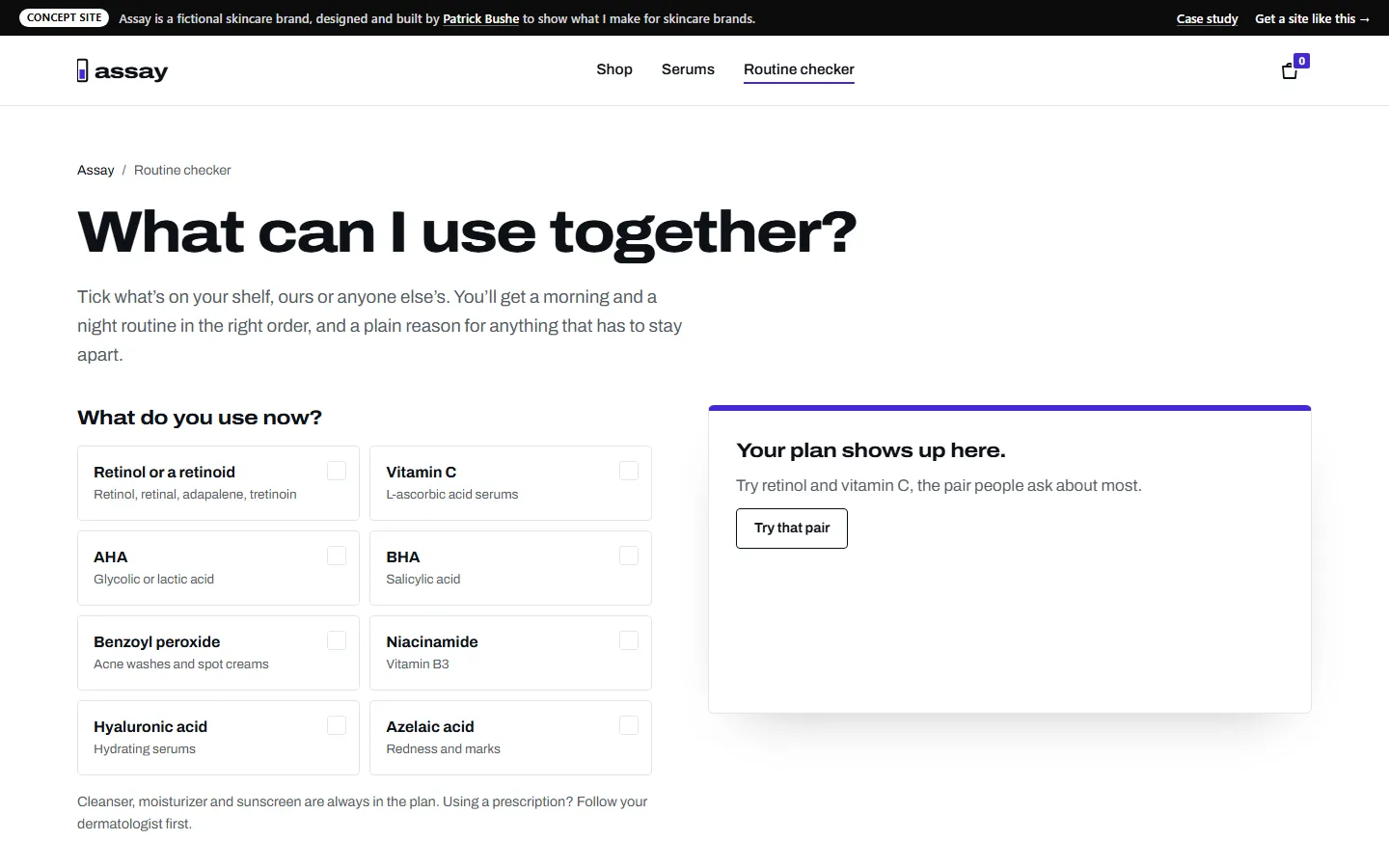Click the 'L-ascorbic acid serums' description
Image resolution: width=1389 pixels, height=868 pixels.
[x=452, y=494]
